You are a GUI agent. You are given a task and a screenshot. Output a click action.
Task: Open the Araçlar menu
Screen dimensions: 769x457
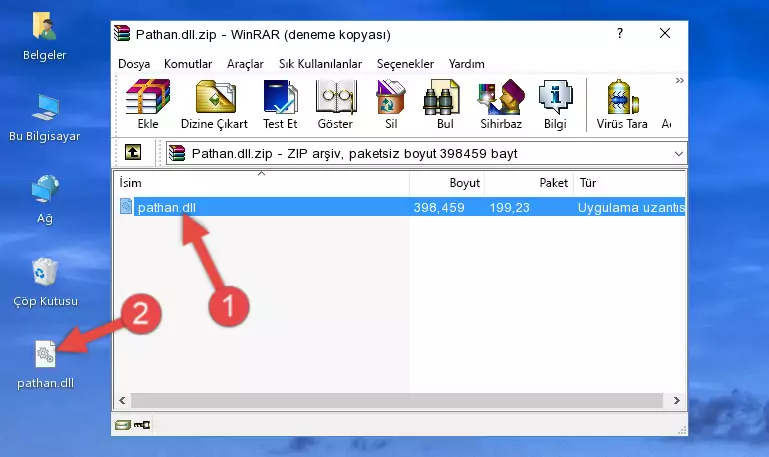coord(245,64)
